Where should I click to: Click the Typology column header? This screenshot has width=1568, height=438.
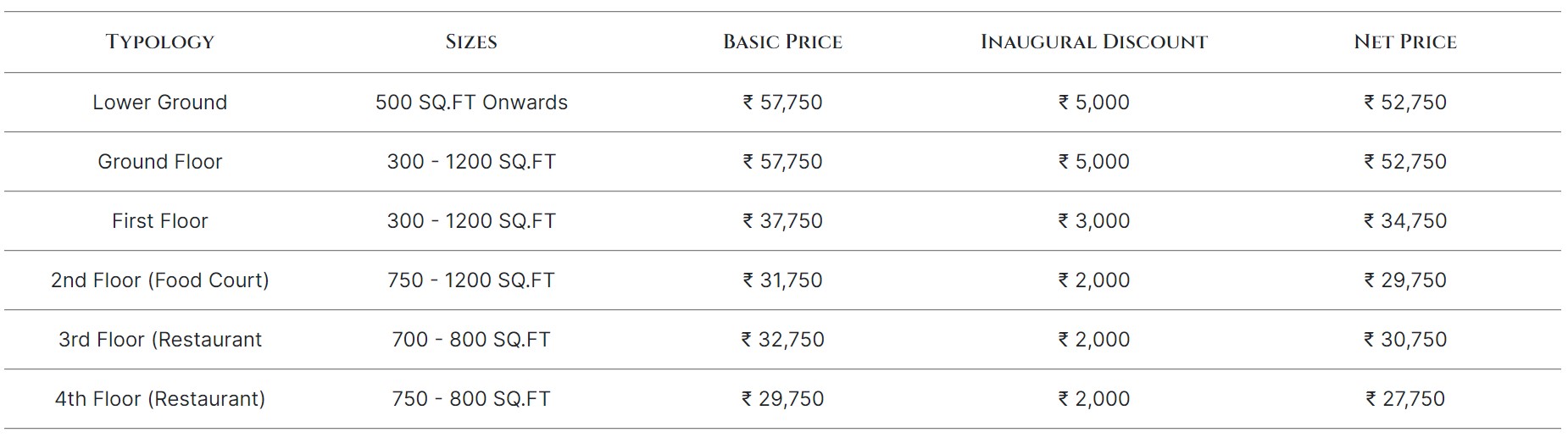click(x=159, y=42)
